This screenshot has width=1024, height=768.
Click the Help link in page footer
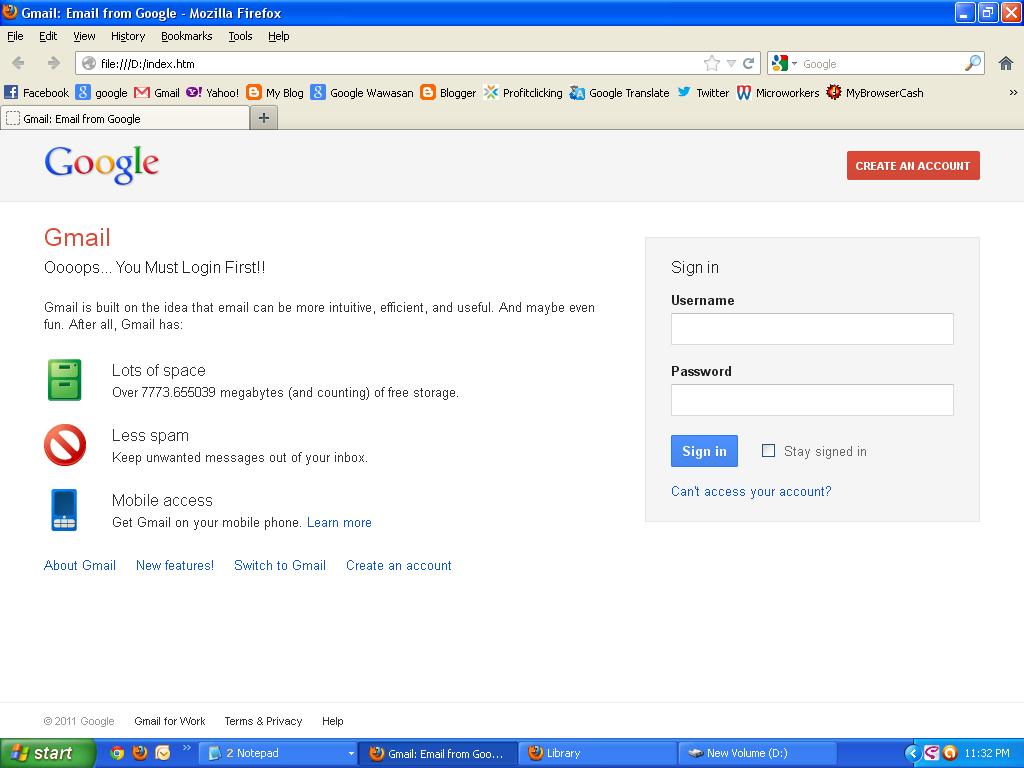coord(332,721)
